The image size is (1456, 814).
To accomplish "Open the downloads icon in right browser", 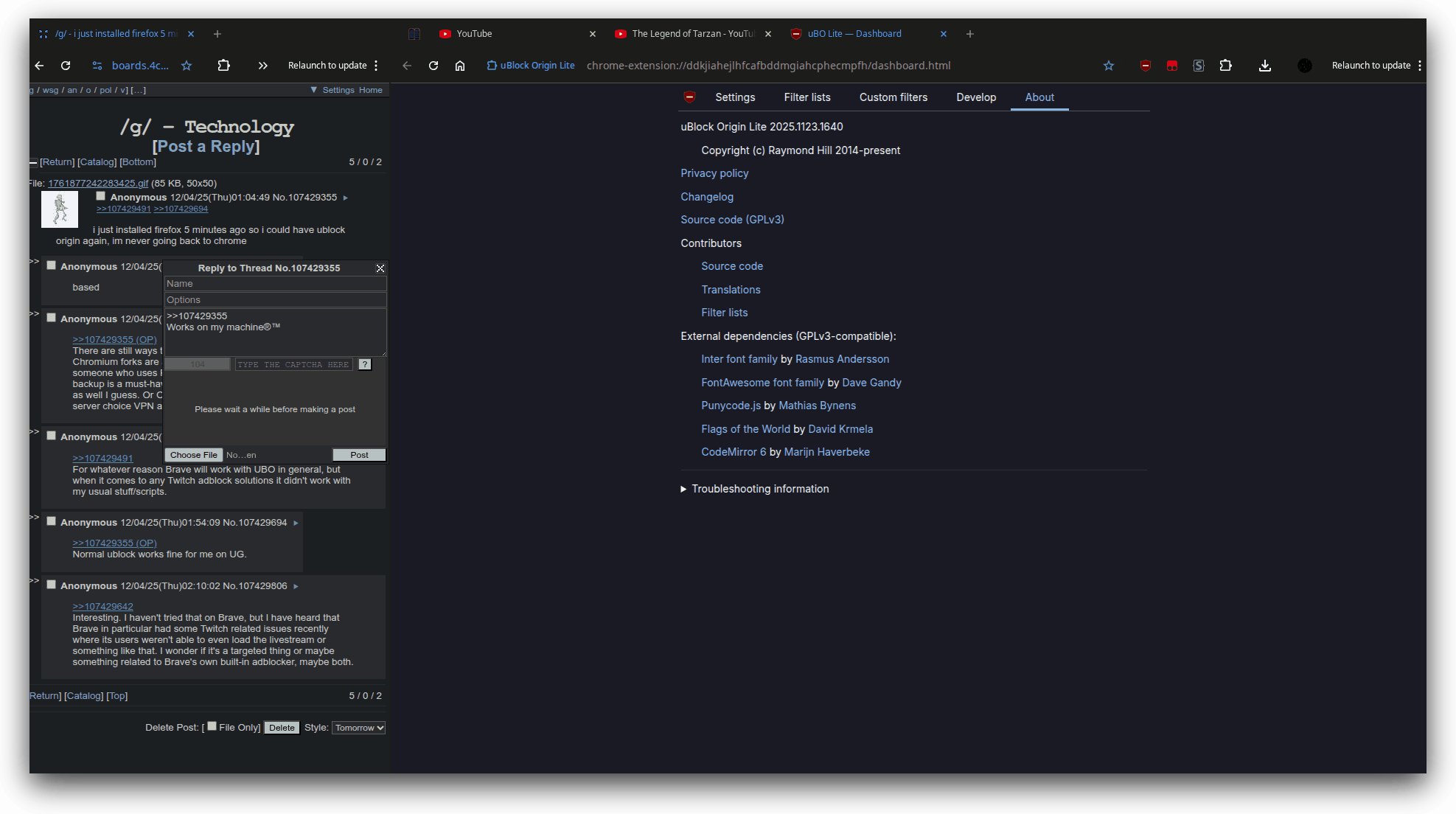I will [x=1264, y=66].
